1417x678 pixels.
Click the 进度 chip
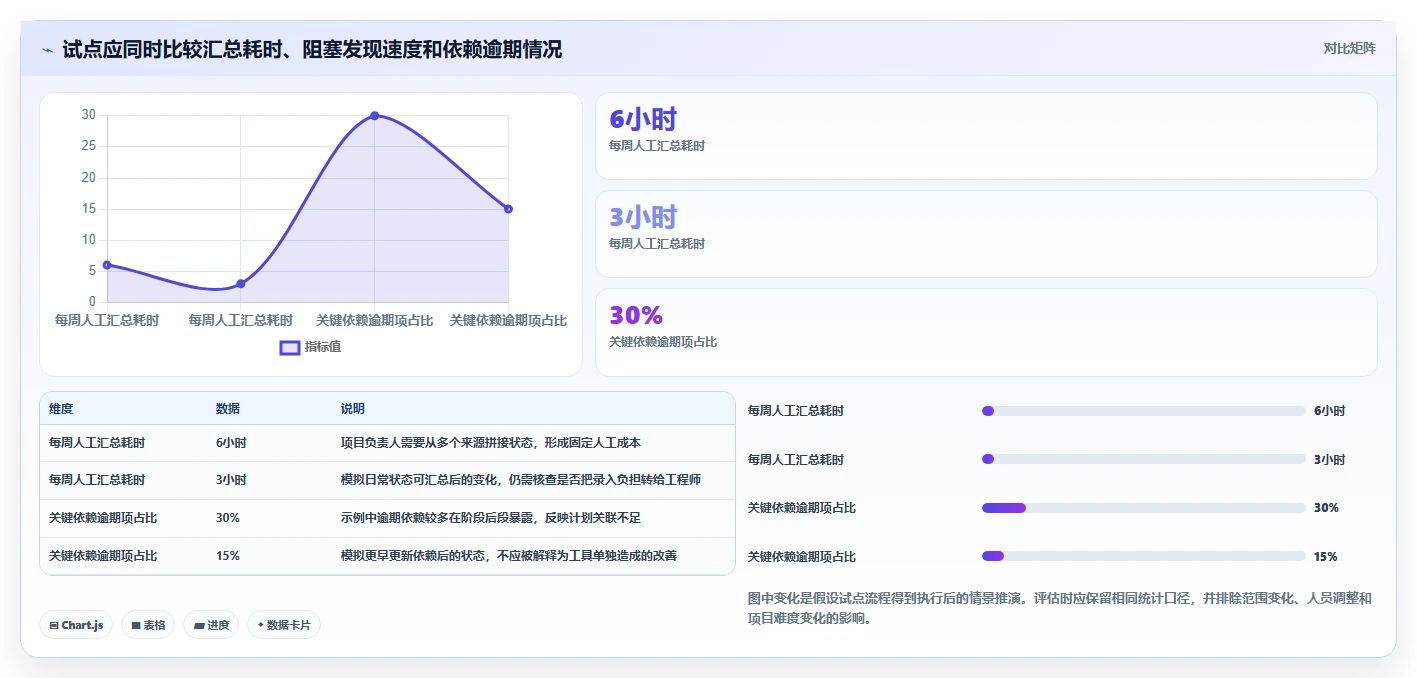pyautogui.click(x=211, y=625)
